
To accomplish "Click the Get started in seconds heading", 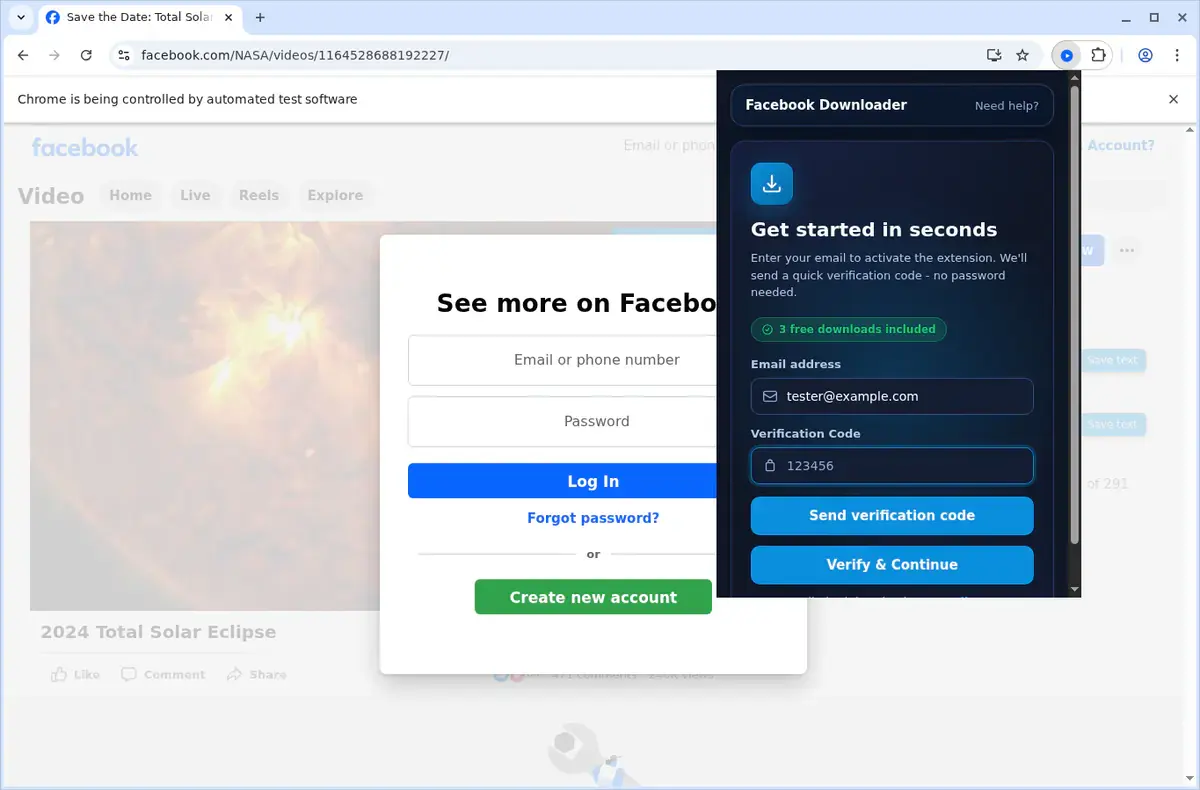I will click(x=874, y=229).
